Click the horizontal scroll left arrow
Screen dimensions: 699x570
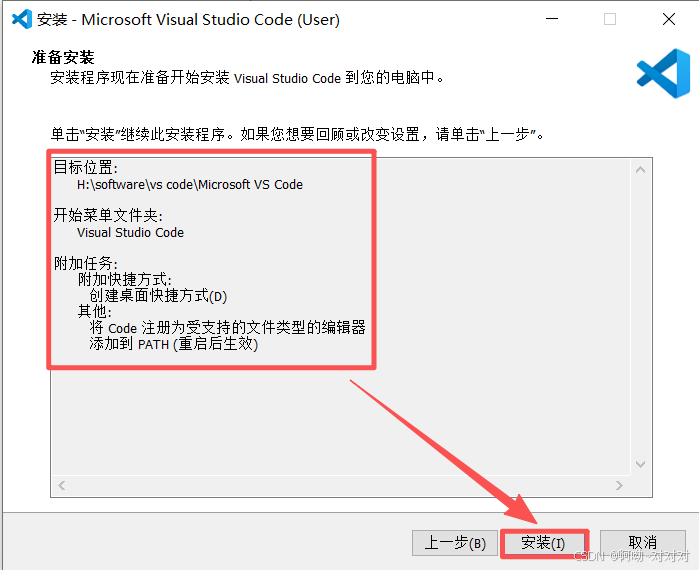[x=62, y=485]
